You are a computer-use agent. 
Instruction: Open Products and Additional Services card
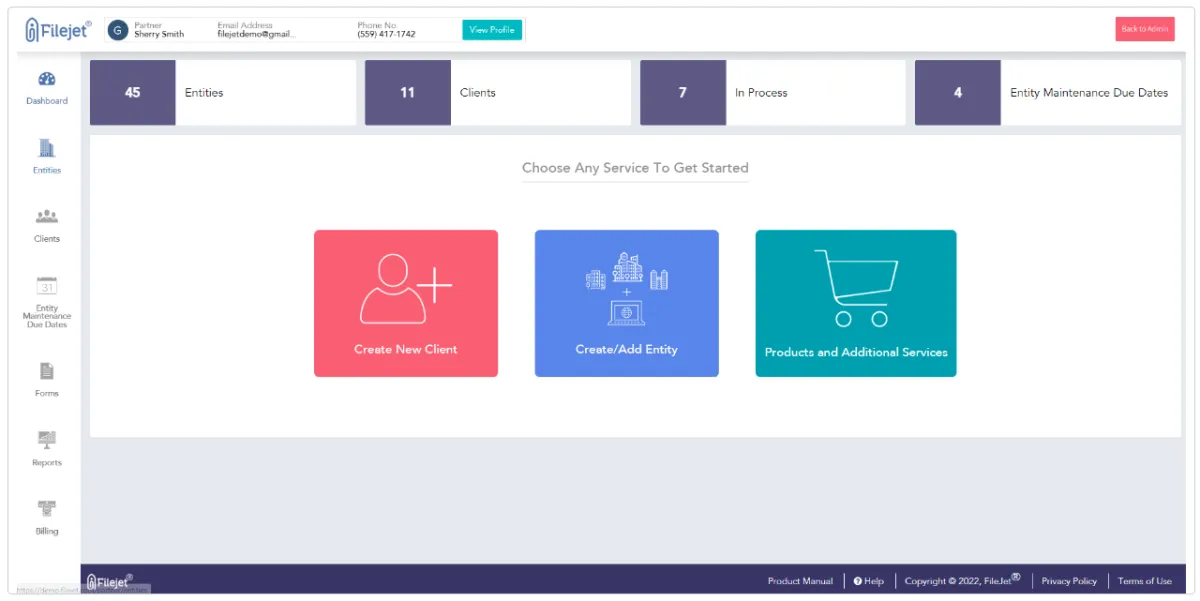coord(856,303)
